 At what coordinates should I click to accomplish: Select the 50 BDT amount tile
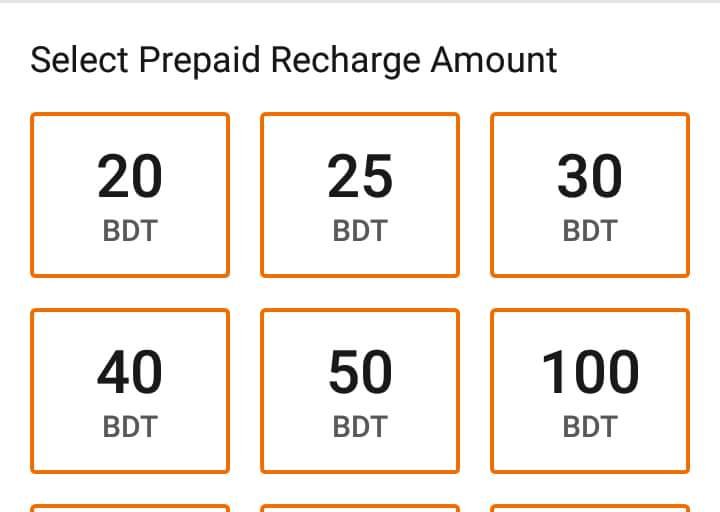coord(360,390)
